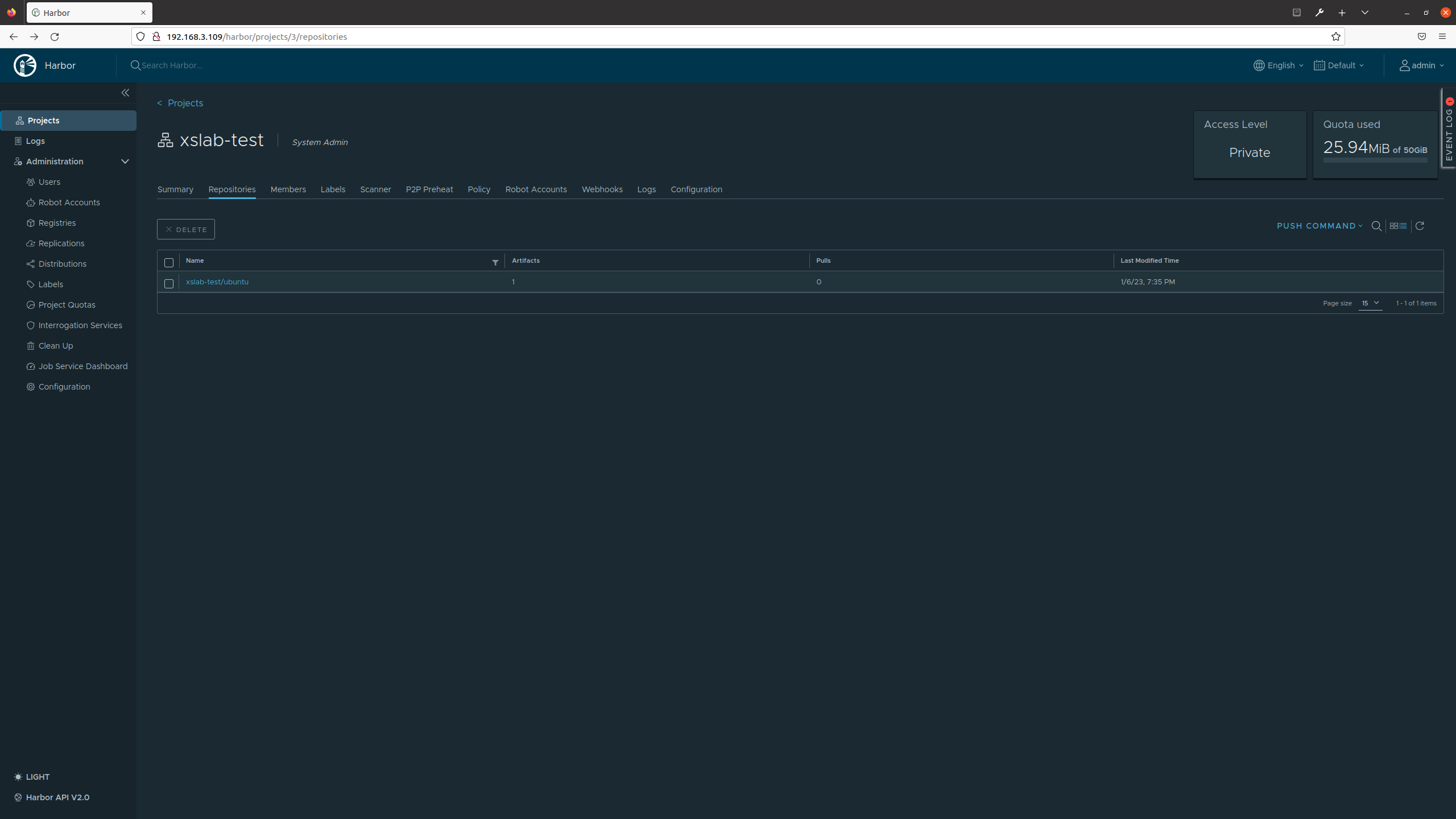This screenshot has width=1456, height=819.
Task: Check the xslab-test/ubuntu row checkbox
Action: click(169, 283)
